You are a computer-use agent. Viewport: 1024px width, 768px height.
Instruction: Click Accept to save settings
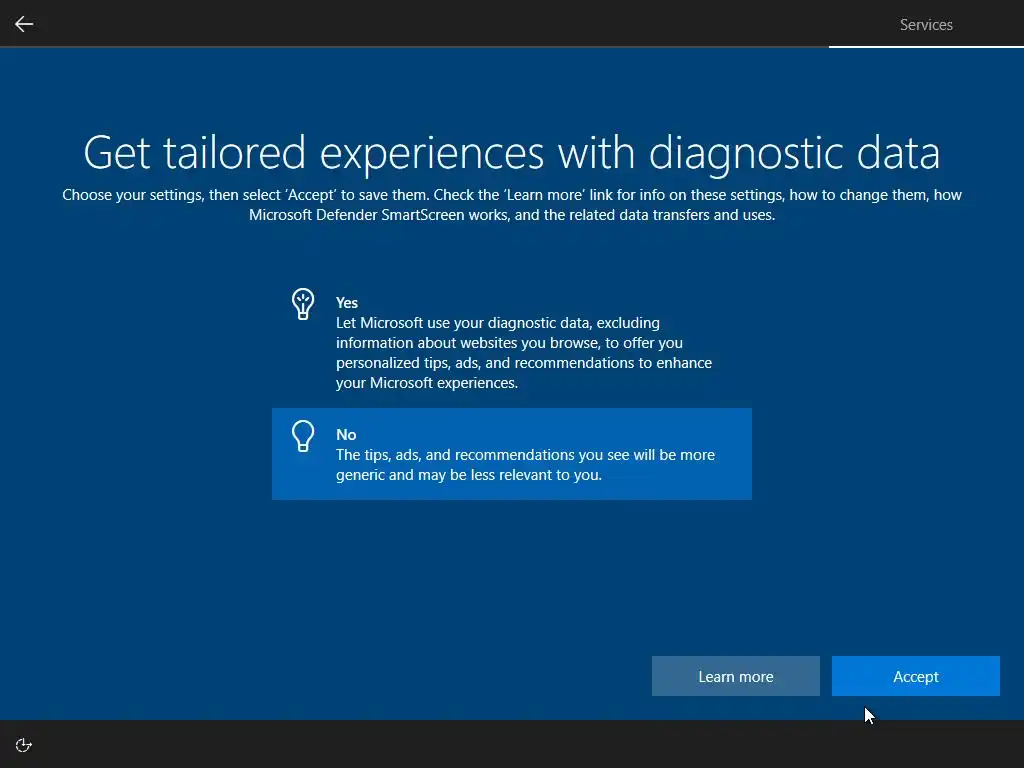pyautogui.click(x=916, y=676)
